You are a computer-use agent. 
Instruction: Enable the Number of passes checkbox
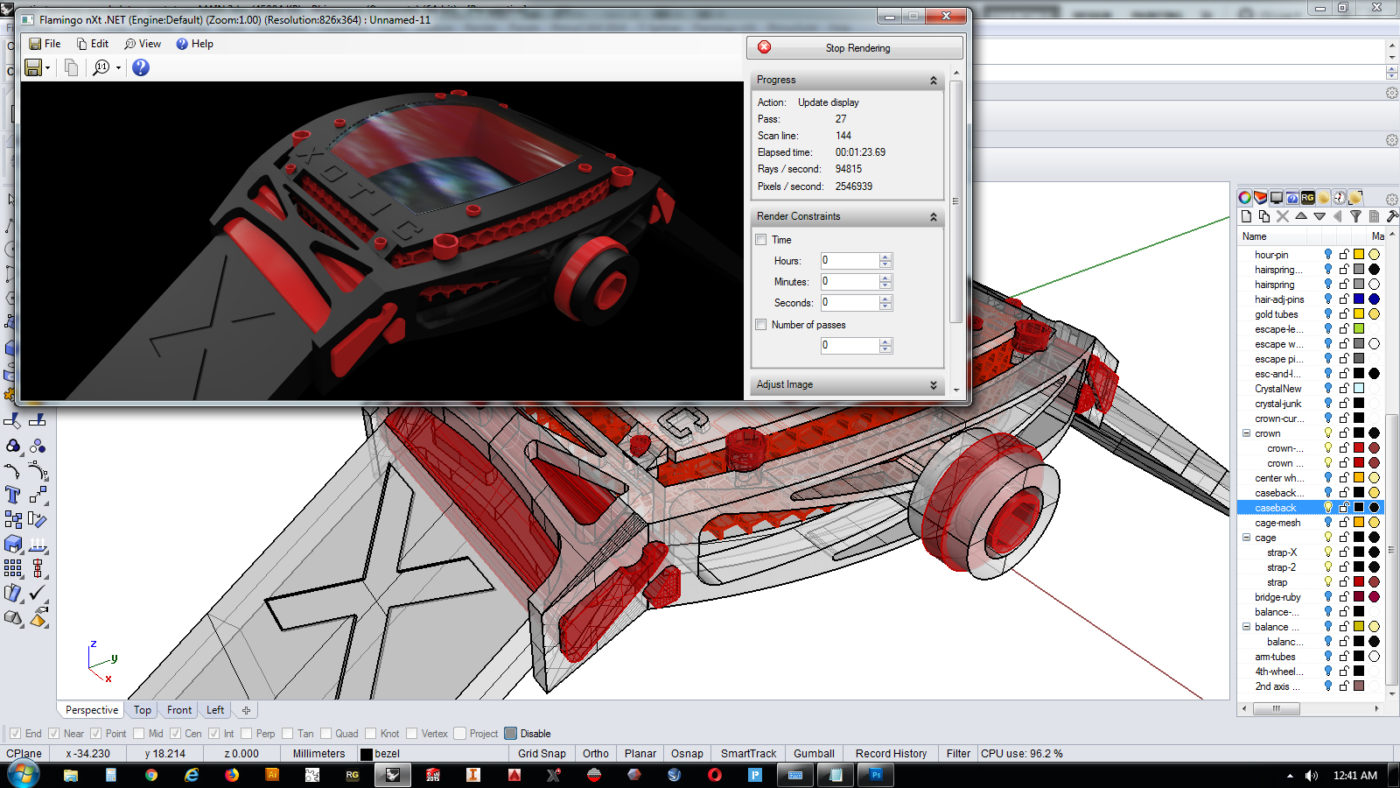pos(761,325)
